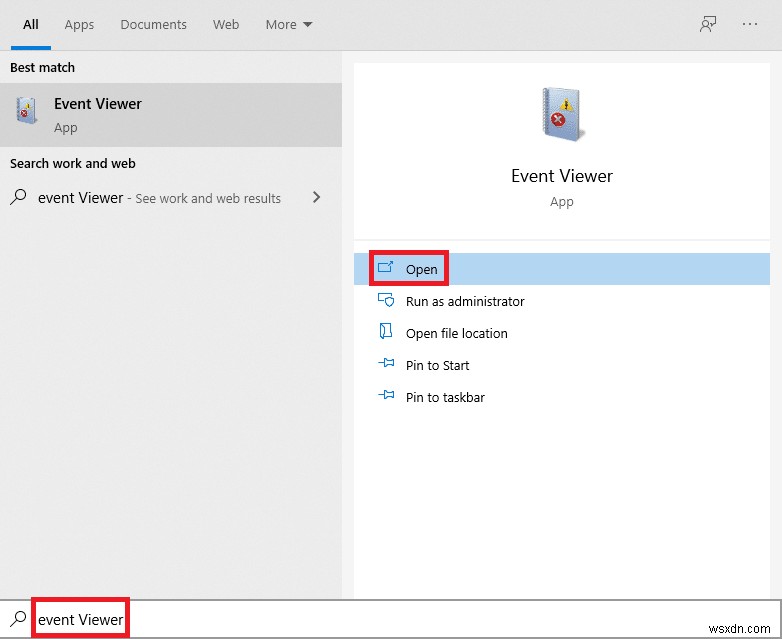Click the Run as administrator shield icon

click(x=386, y=300)
